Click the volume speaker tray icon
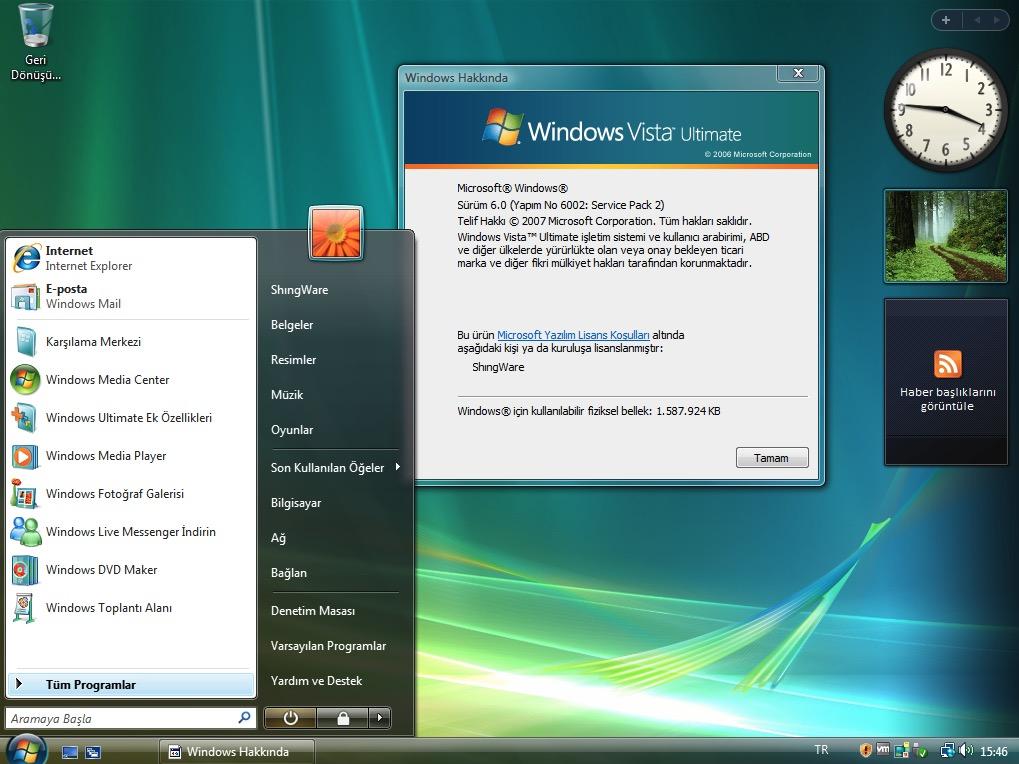 966,750
